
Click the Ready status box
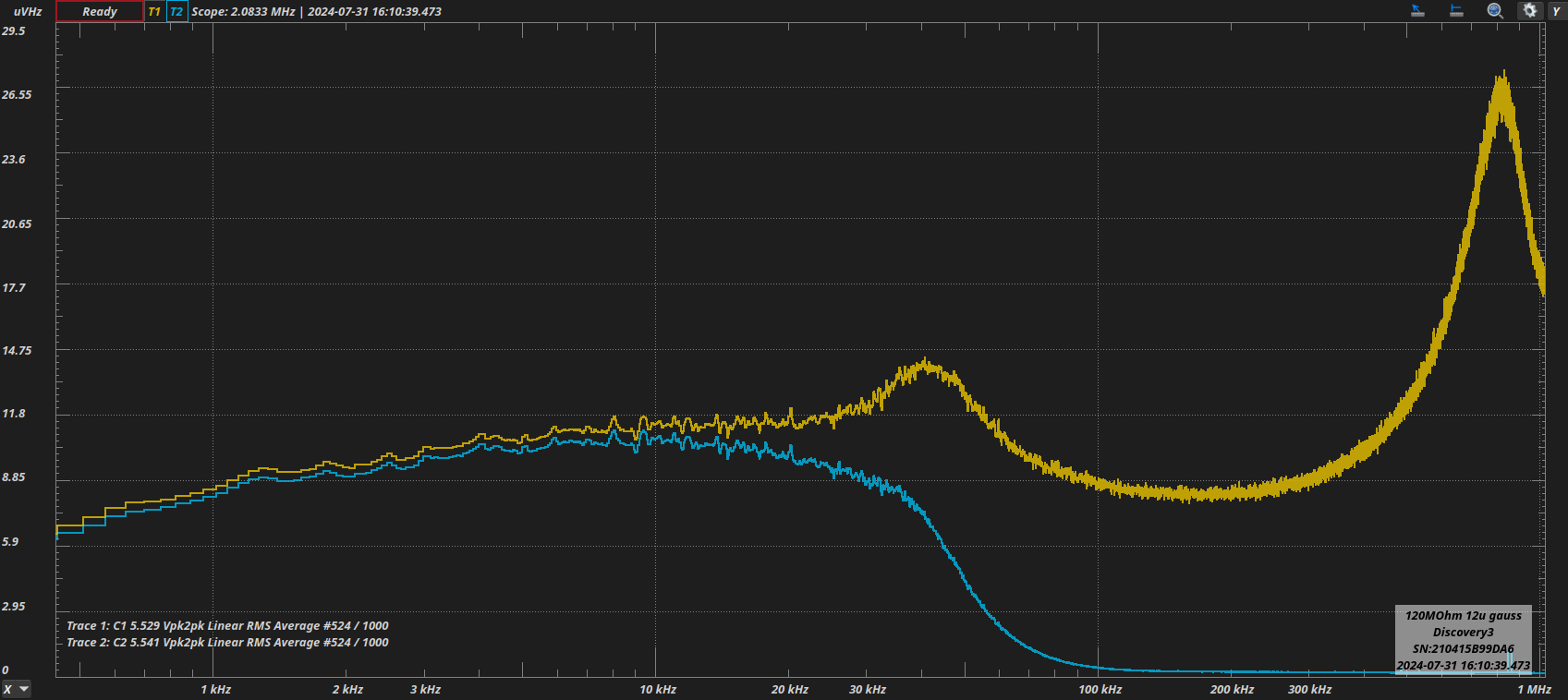click(100, 11)
